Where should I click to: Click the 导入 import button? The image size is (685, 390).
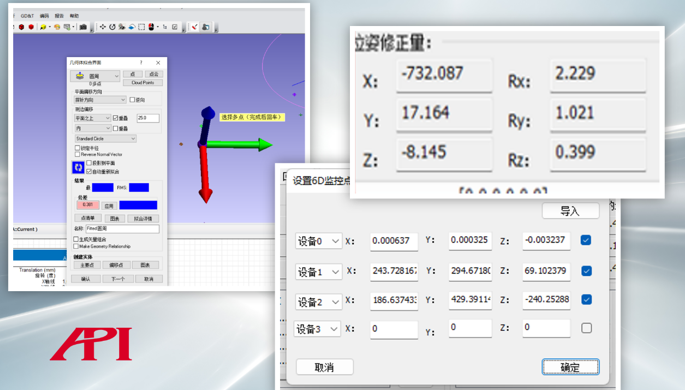(571, 211)
